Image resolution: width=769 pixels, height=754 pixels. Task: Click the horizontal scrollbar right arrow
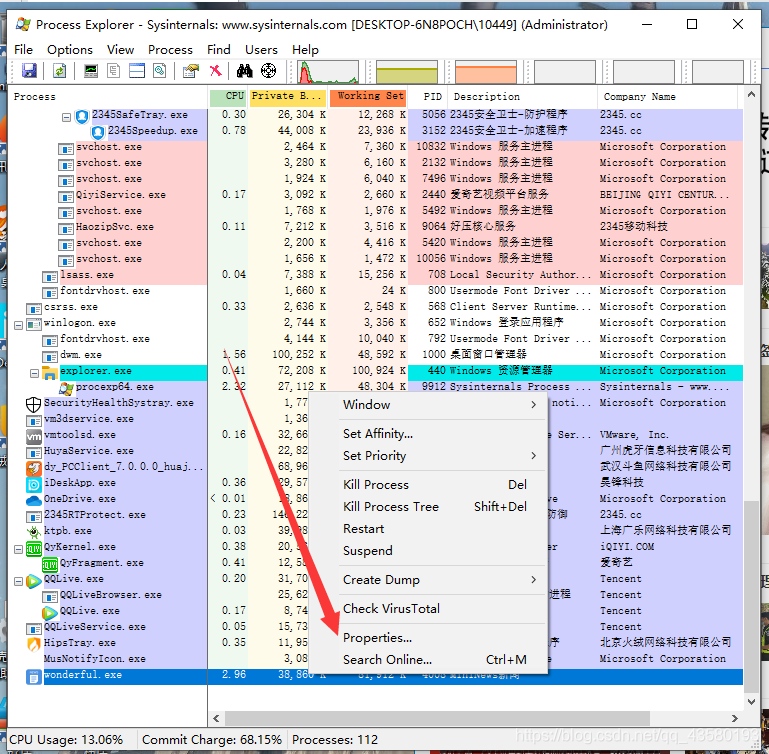pos(735,719)
